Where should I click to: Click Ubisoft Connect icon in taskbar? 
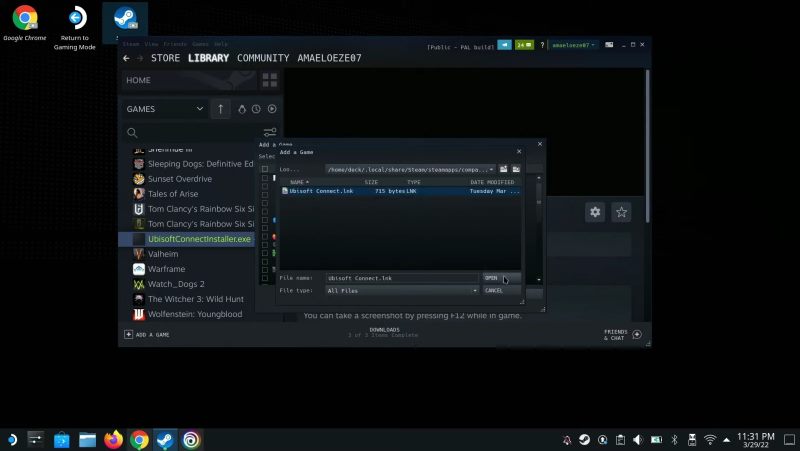pyautogui.click(x=191, y=440)
